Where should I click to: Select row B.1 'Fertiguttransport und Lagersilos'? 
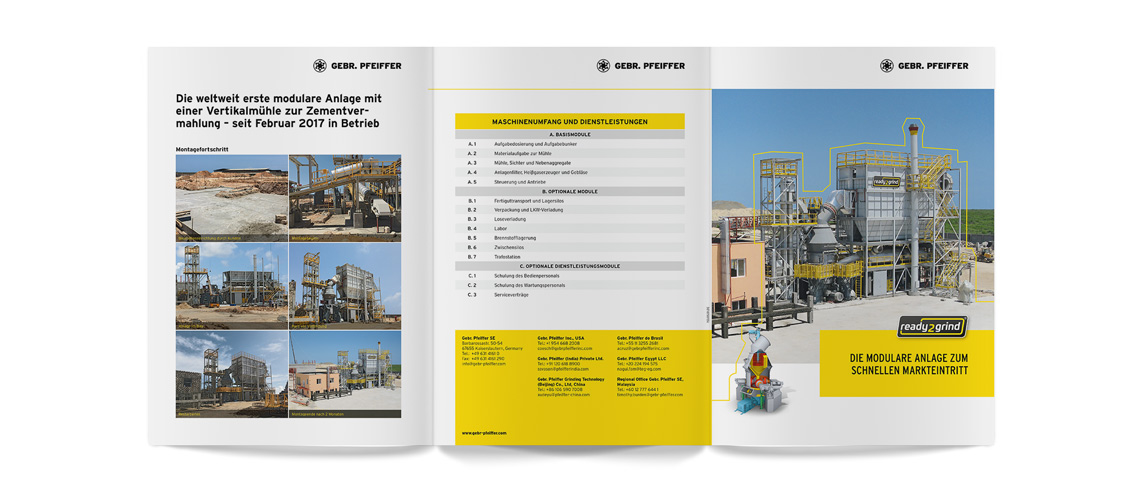570,201
